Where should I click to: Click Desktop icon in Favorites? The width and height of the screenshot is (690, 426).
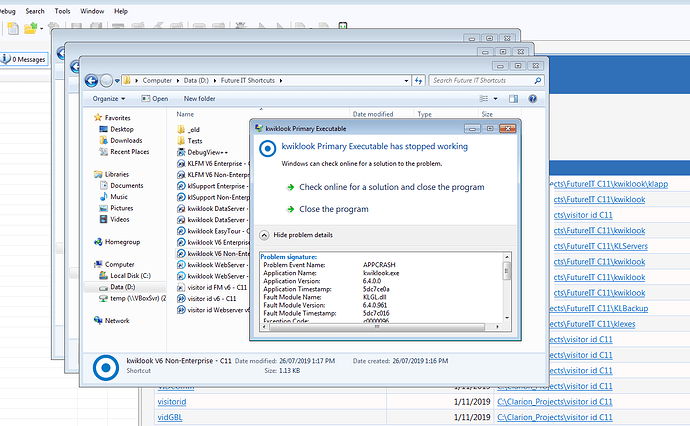click(103, 129)
